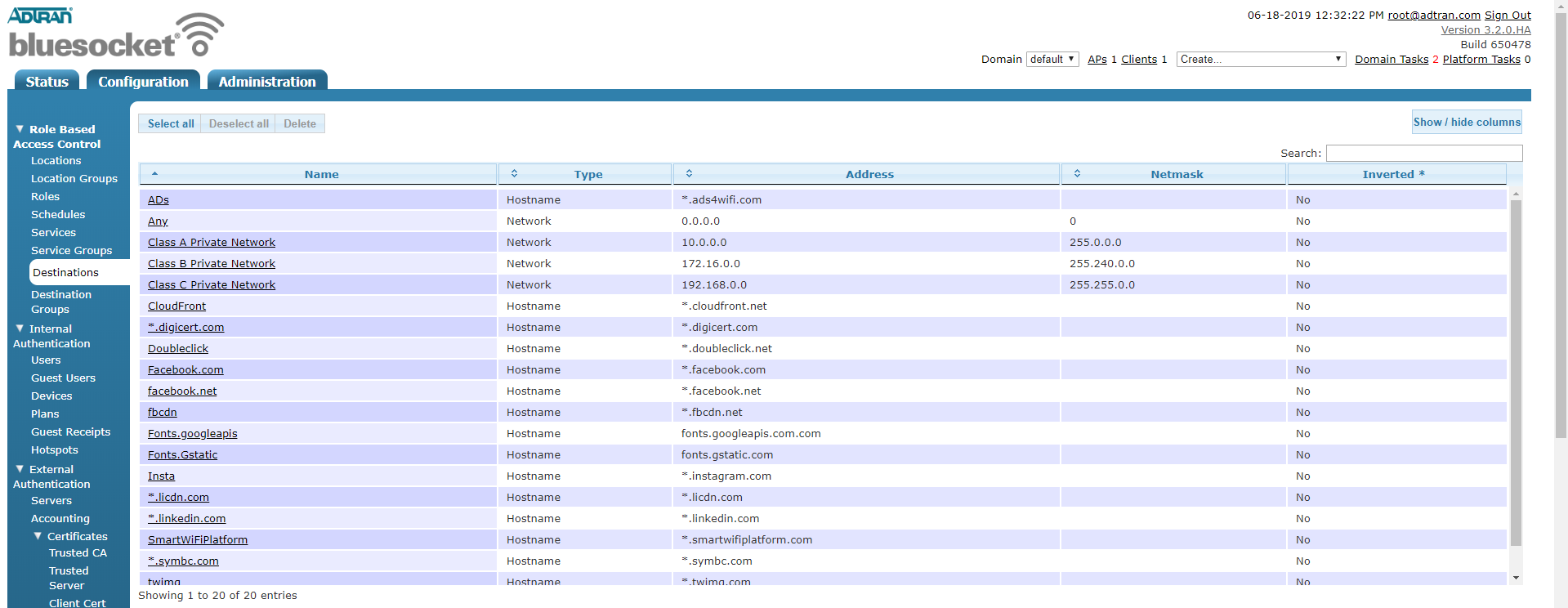
Task: Open Locations in sidebar
Action: coord(56,160)
